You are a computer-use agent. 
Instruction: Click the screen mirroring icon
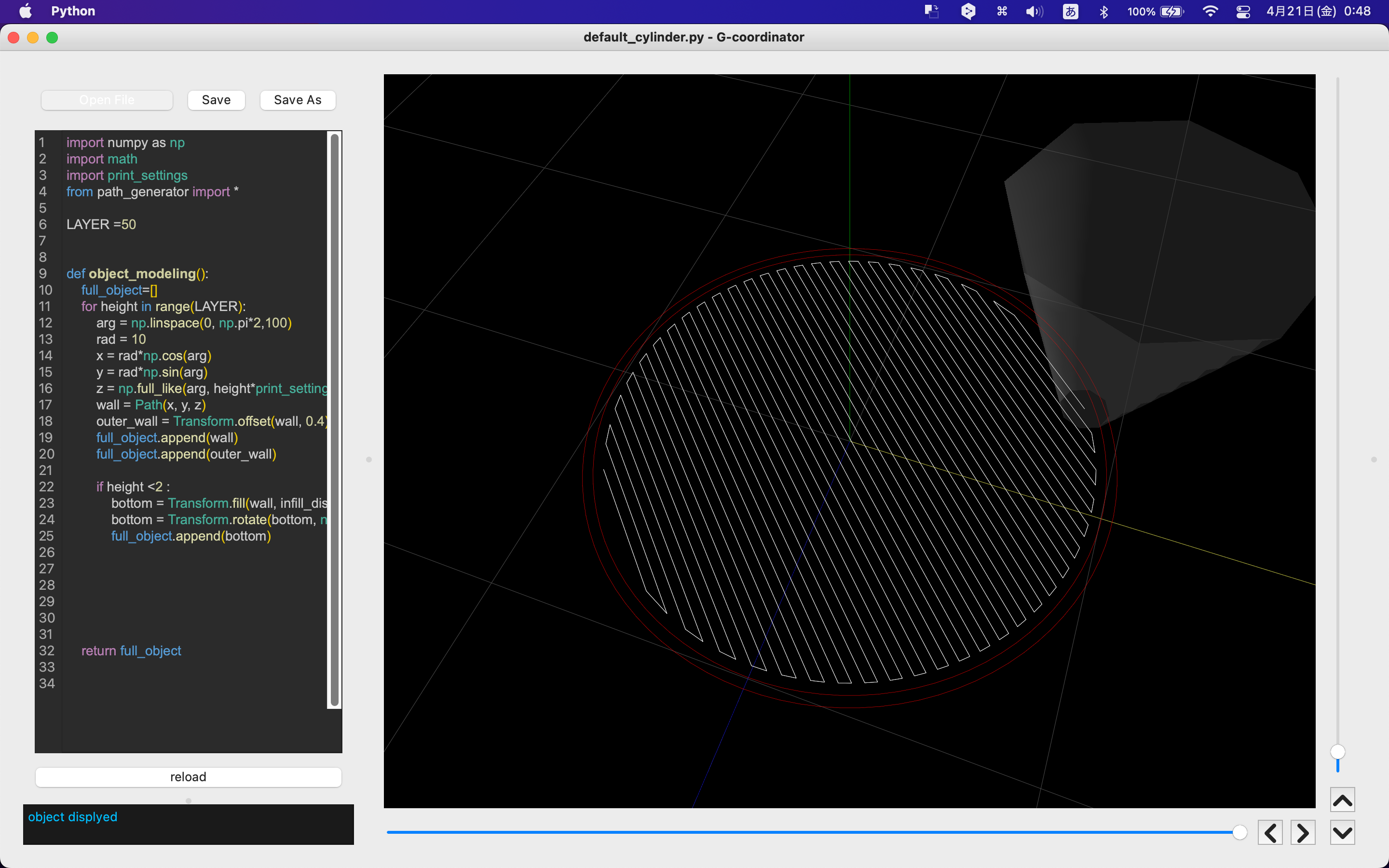(932, 11)
